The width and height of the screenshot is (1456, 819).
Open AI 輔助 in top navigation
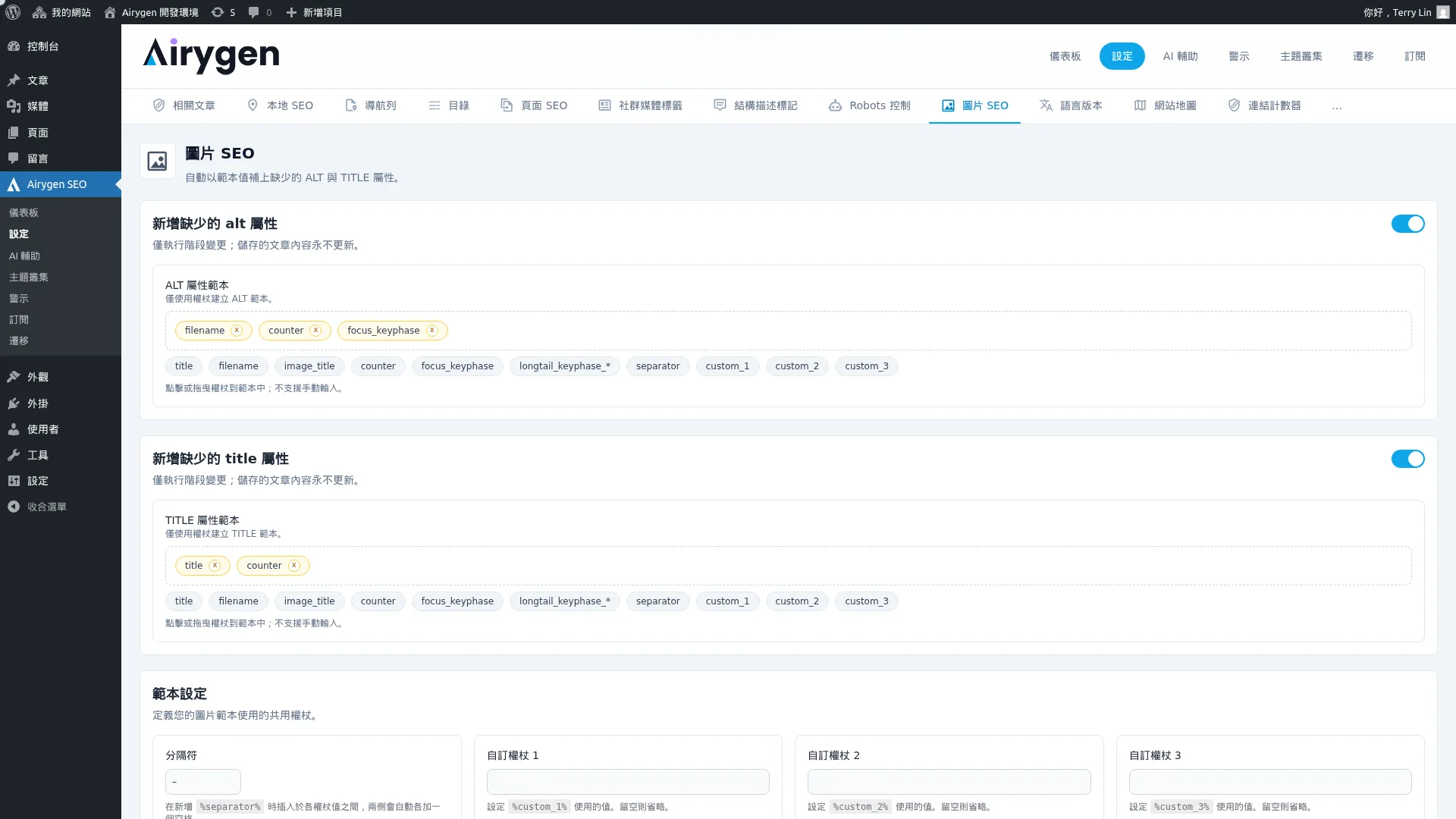1180,56
